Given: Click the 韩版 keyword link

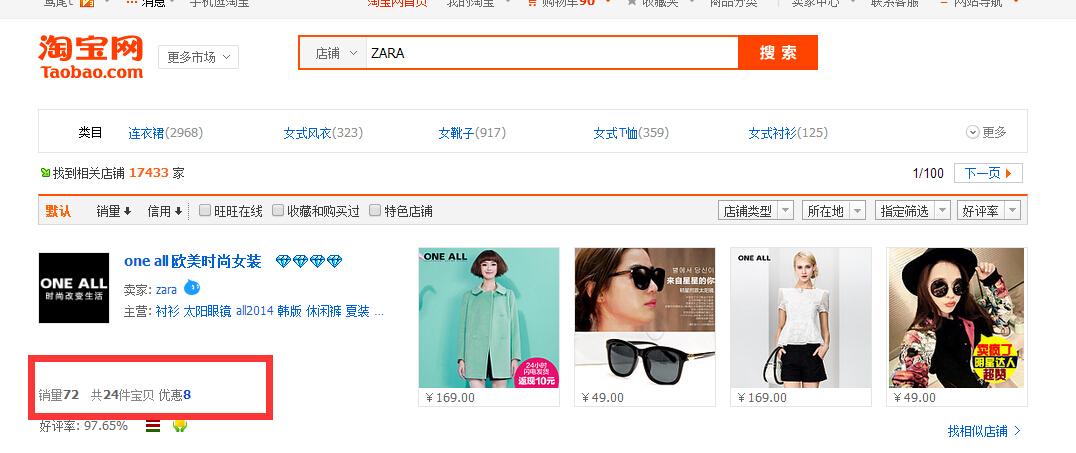Looking at the screenshot, I should click(290, 312).
